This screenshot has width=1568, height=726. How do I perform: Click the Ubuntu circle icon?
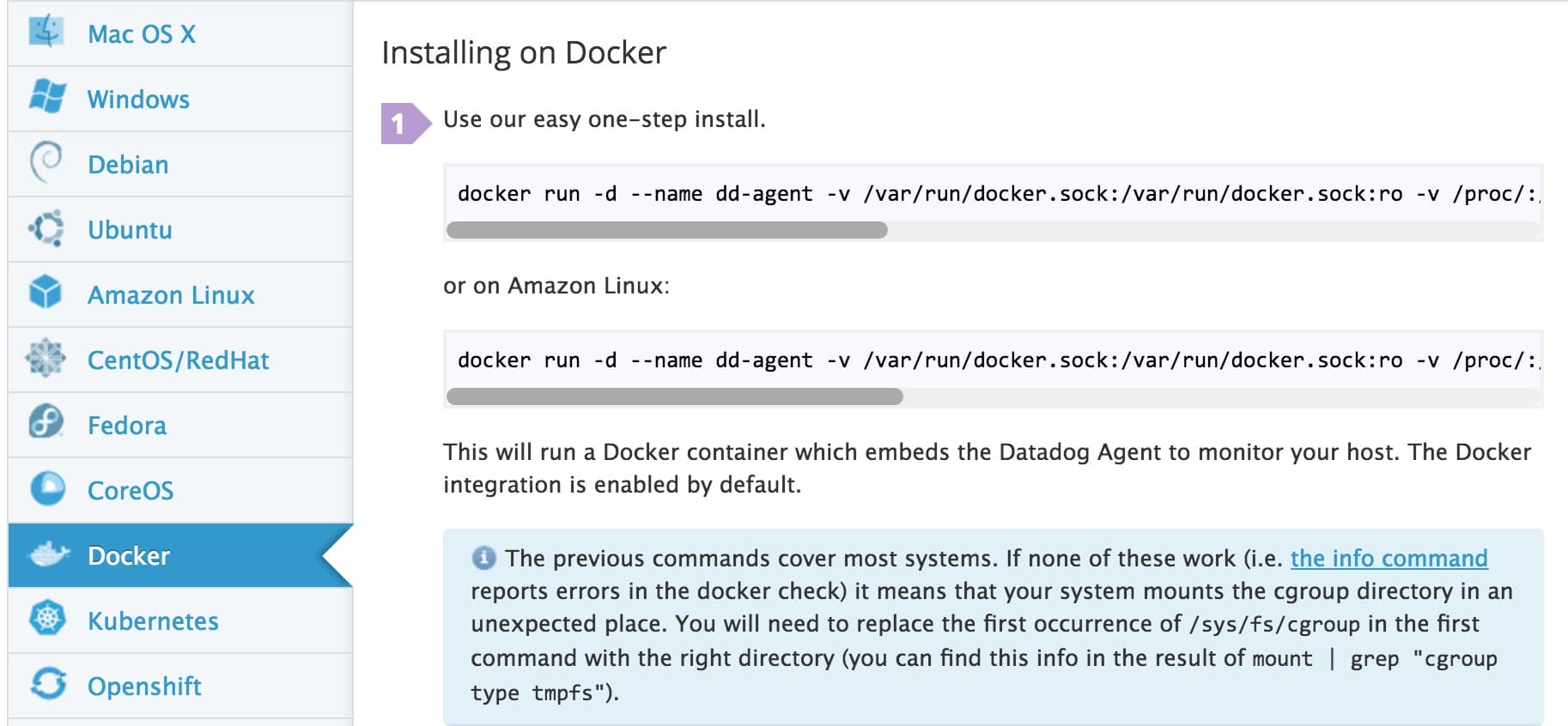(46, 228)
